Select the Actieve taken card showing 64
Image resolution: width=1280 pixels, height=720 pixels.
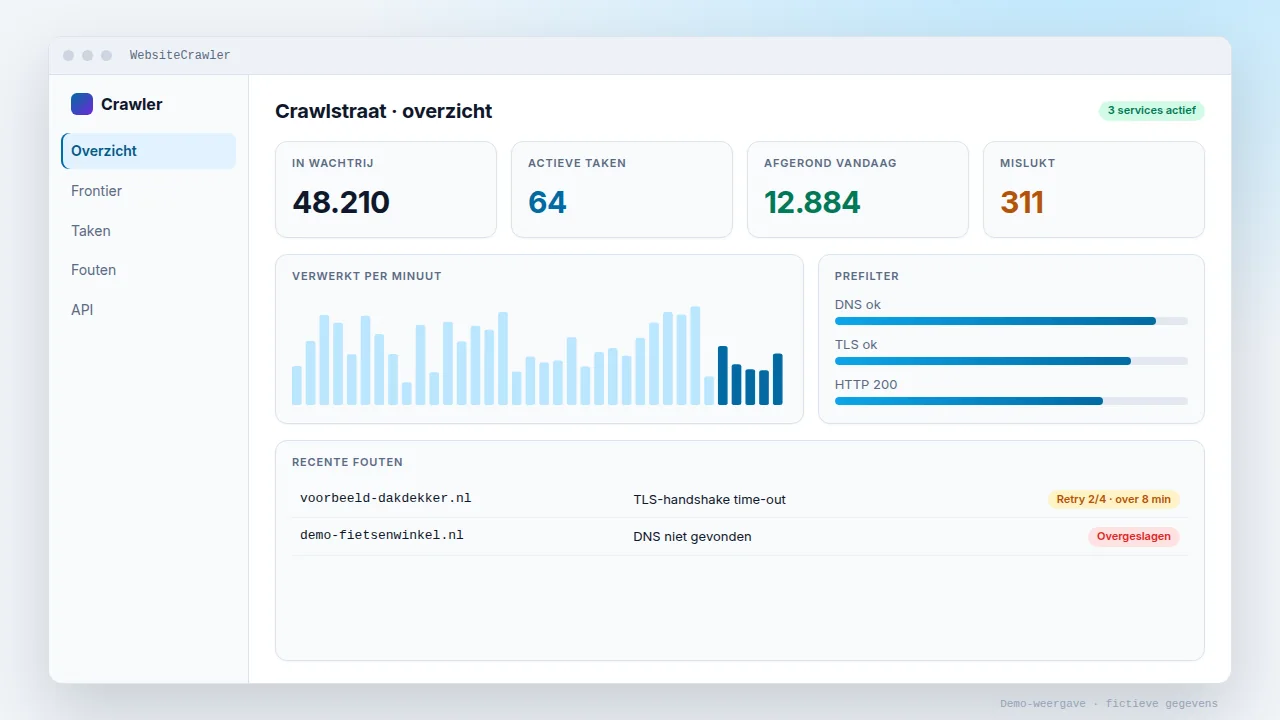point(622,190)
